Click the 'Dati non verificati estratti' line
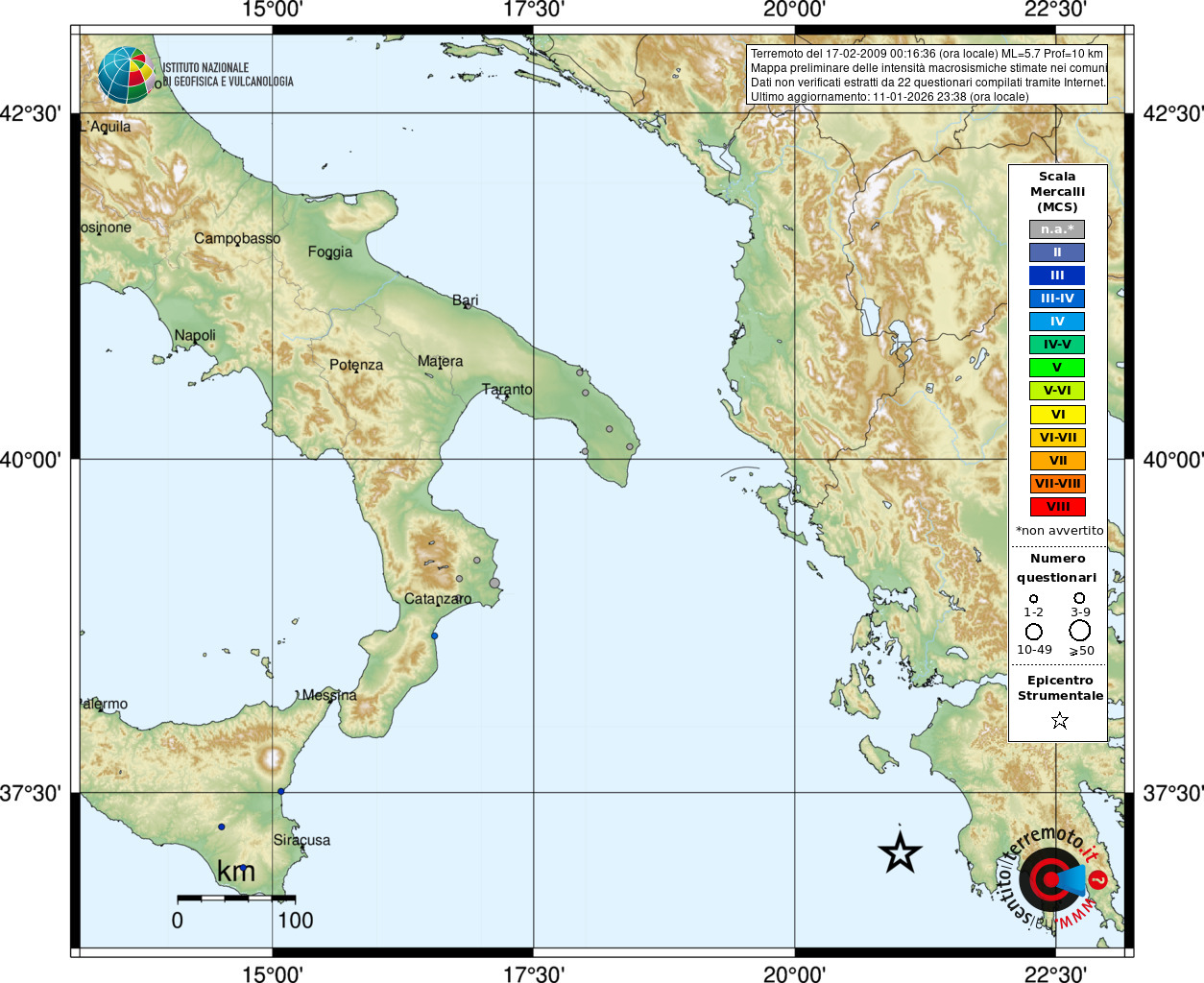This screenshot has height=983, width=1204. (x=928, y=83)
